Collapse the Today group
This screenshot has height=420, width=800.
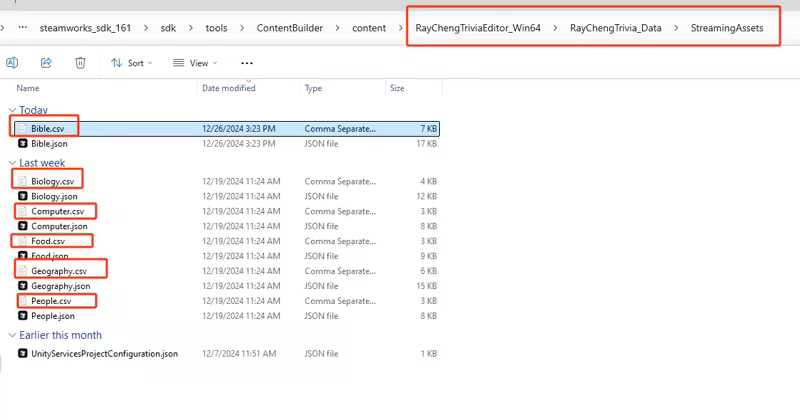[12, 110]
